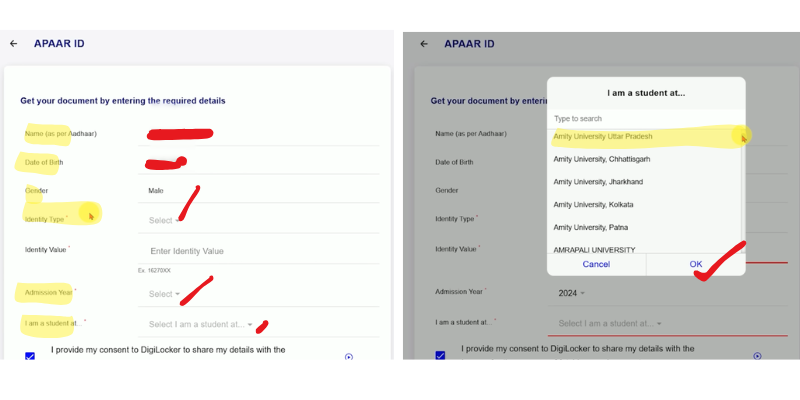
Task: Click the circular icon beside consent text, right form
Action: point(758,356)
